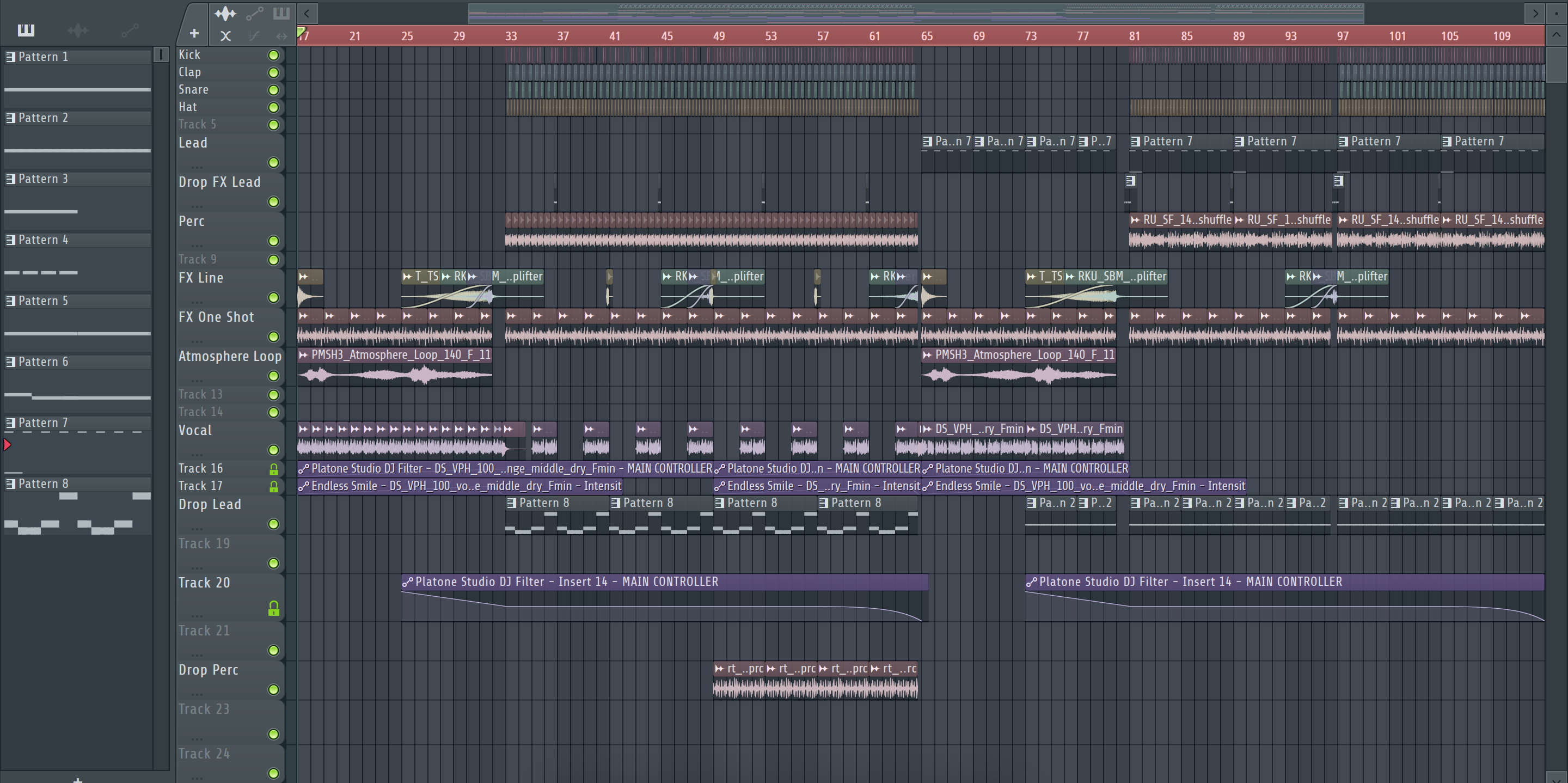Select the pattern clip focus piano icon
Screen dimensions: 1568x783
(281, 13)
